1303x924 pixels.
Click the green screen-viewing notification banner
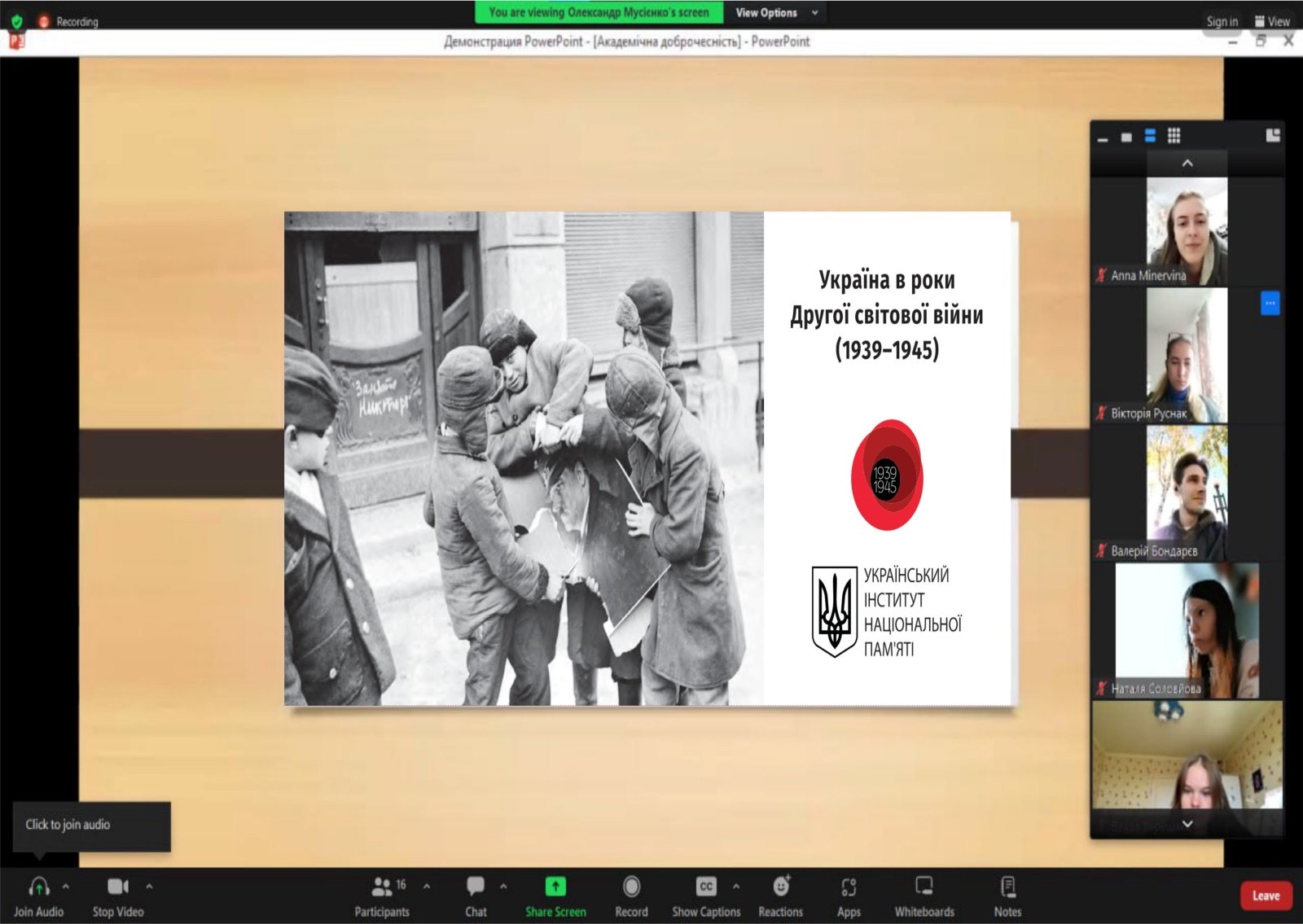coord(599,12)
